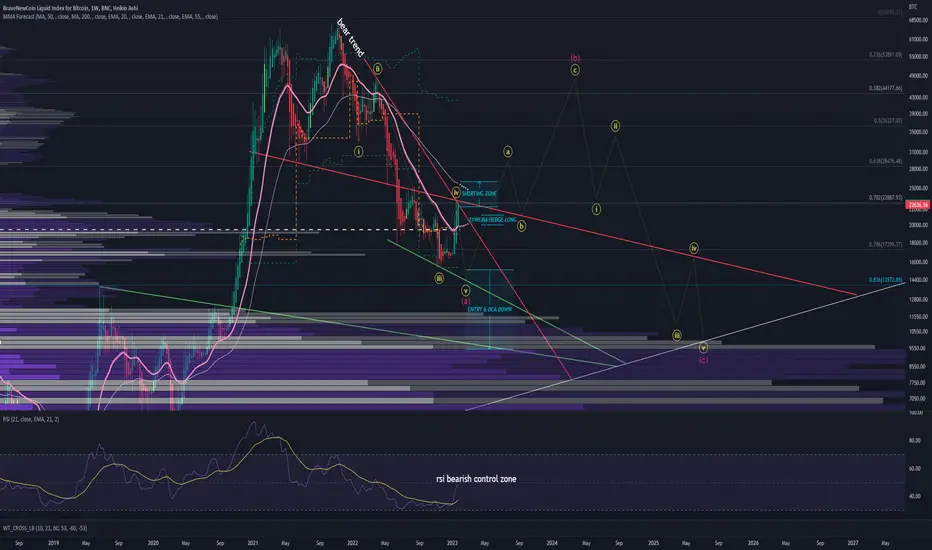Select the 35000.00 price axis label
The height and width of the screenshot is (550, 932).
918,132
